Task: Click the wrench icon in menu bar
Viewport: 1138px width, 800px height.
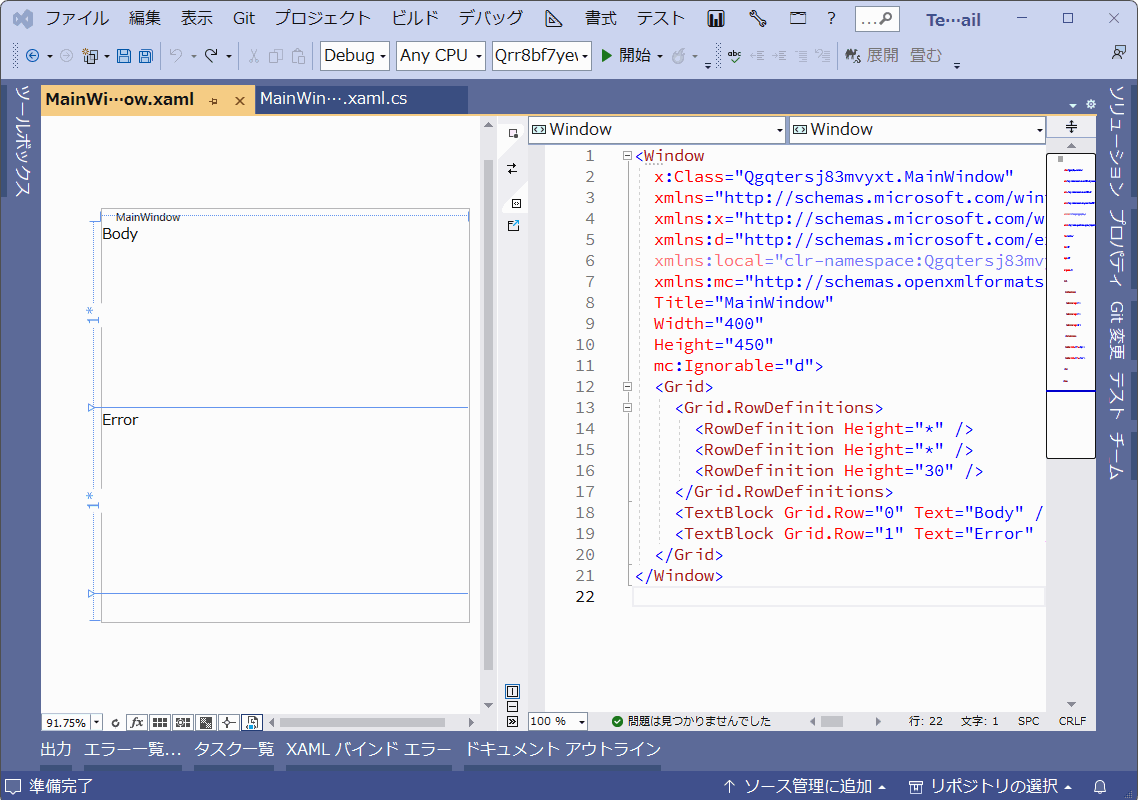Action: tap(757, 19)
